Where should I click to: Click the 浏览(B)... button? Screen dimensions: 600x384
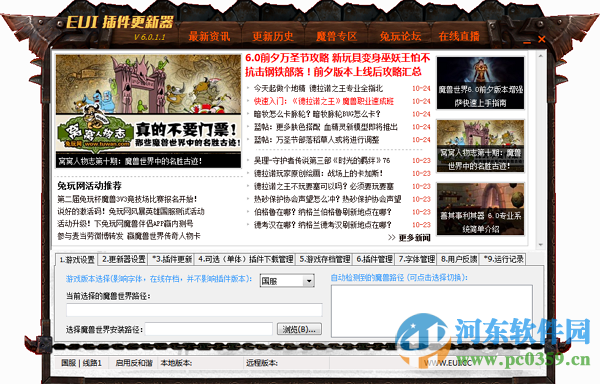[299, 329]
